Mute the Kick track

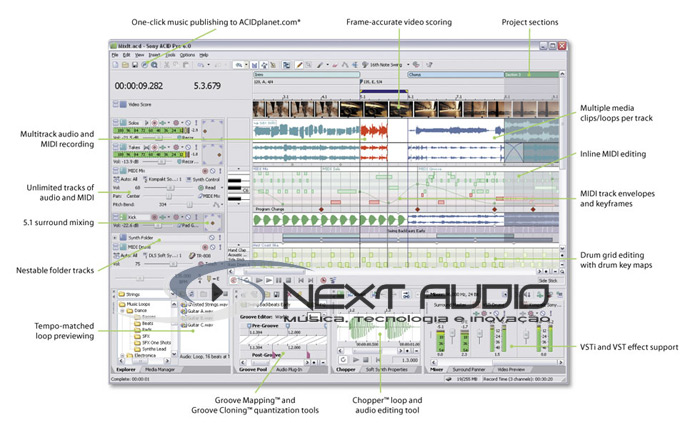point(188,217)
